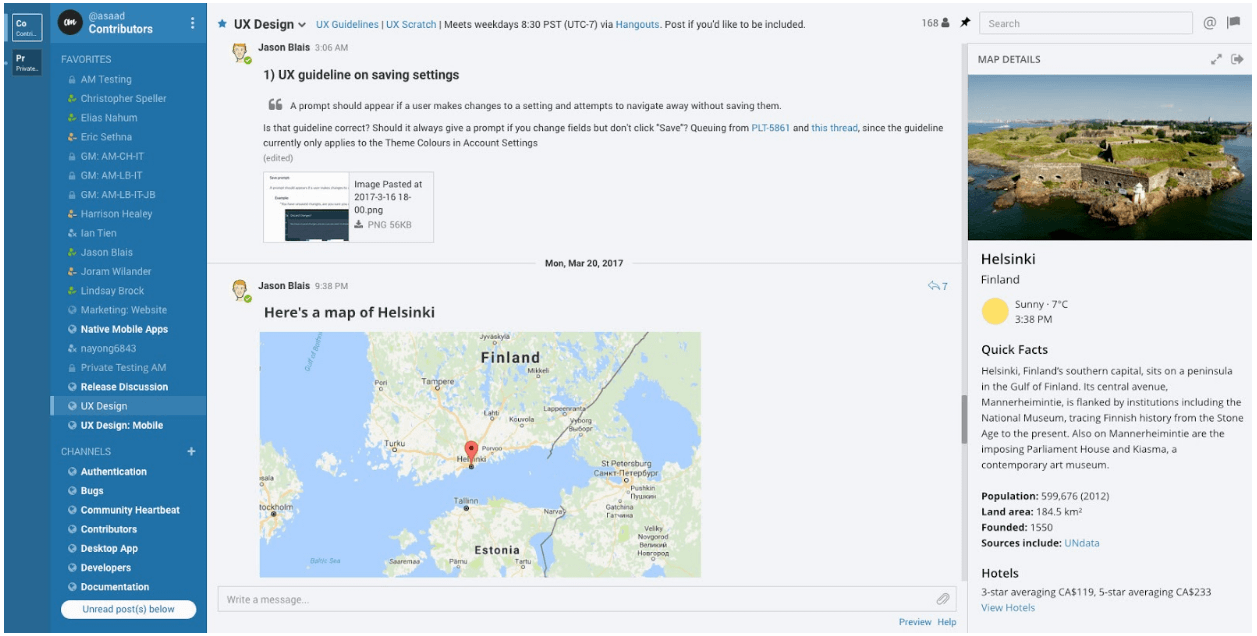View your recent @ mentions
Viewport: 1257px width, 636px height.
1211,22
